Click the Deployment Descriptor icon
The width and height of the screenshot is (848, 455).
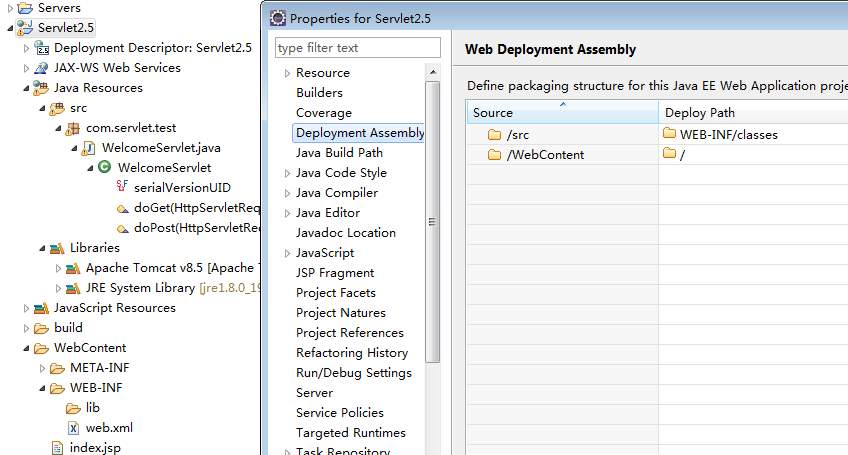pyautogui.click(x=42, y=48)
